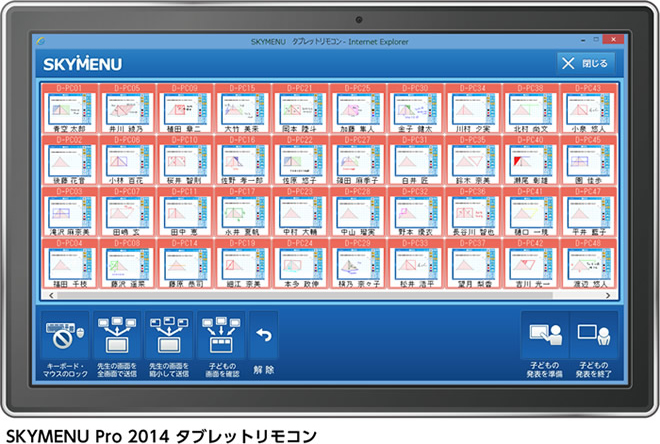Viewport: 660px width, 444px height.
Task: Pick the D-PC31 screen thumbnail
Action: click(415, 160)
